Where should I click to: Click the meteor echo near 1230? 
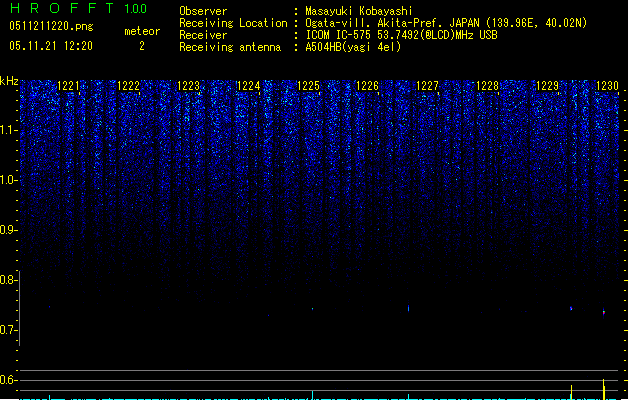[x=604, y=312]
